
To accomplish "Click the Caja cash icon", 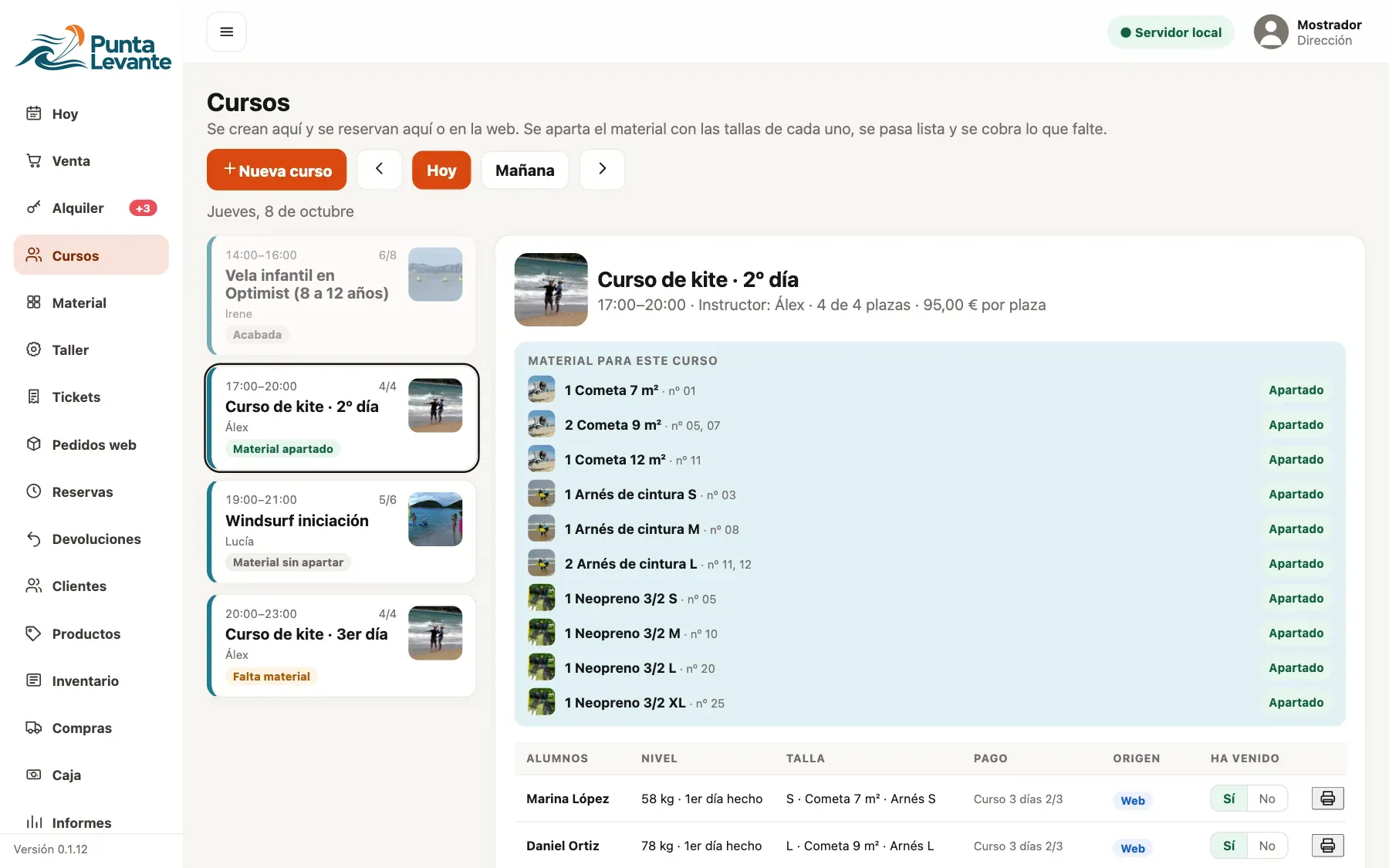I will click(34, 775).
